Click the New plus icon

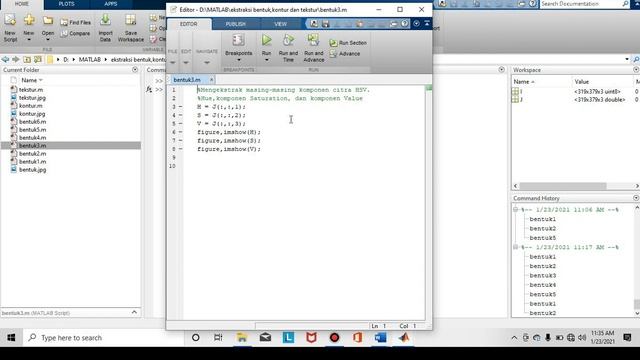click(29, 20)
